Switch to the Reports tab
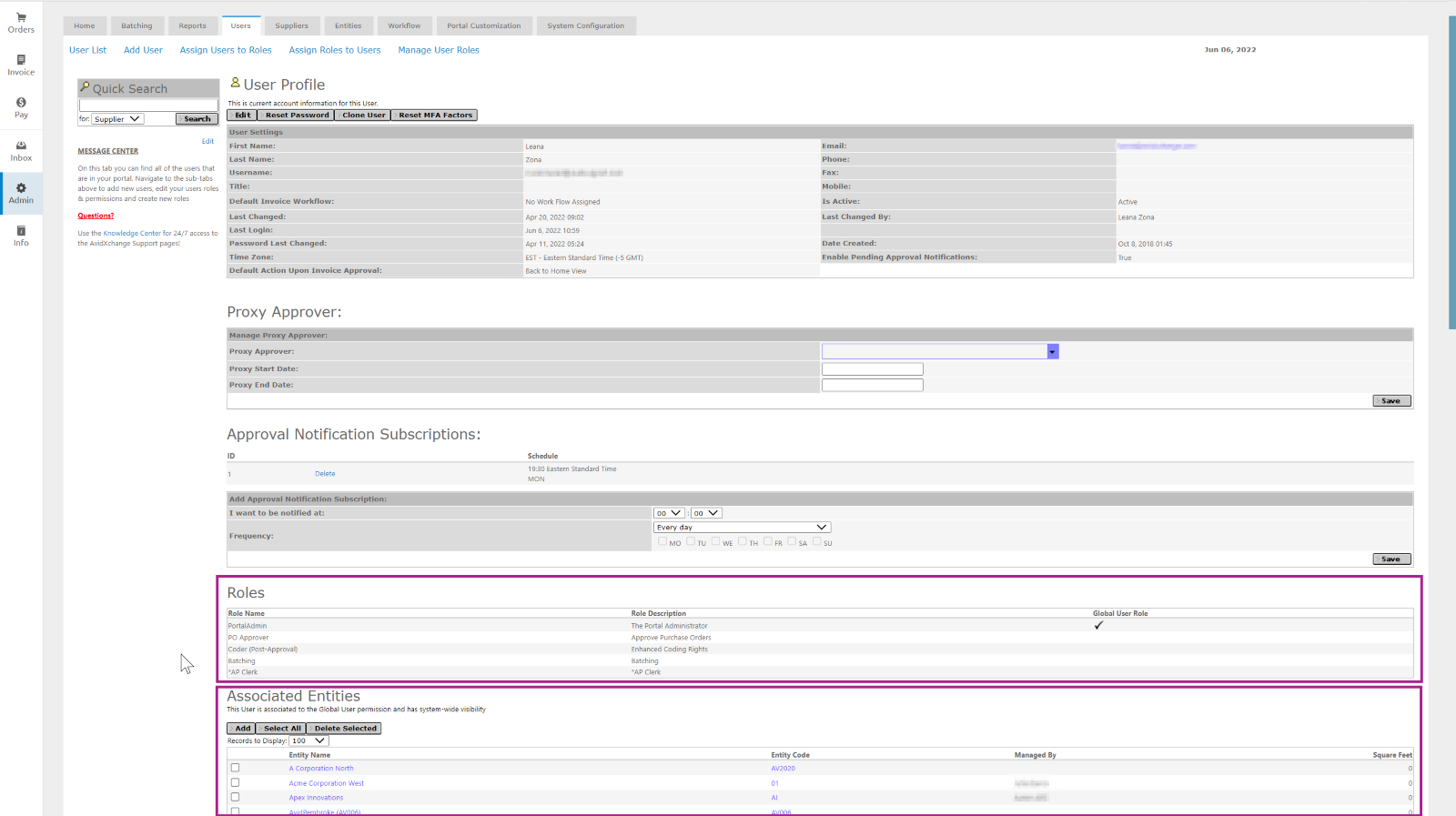The width and height of the screenshot is (1456, 816). [x=192, y=25]
